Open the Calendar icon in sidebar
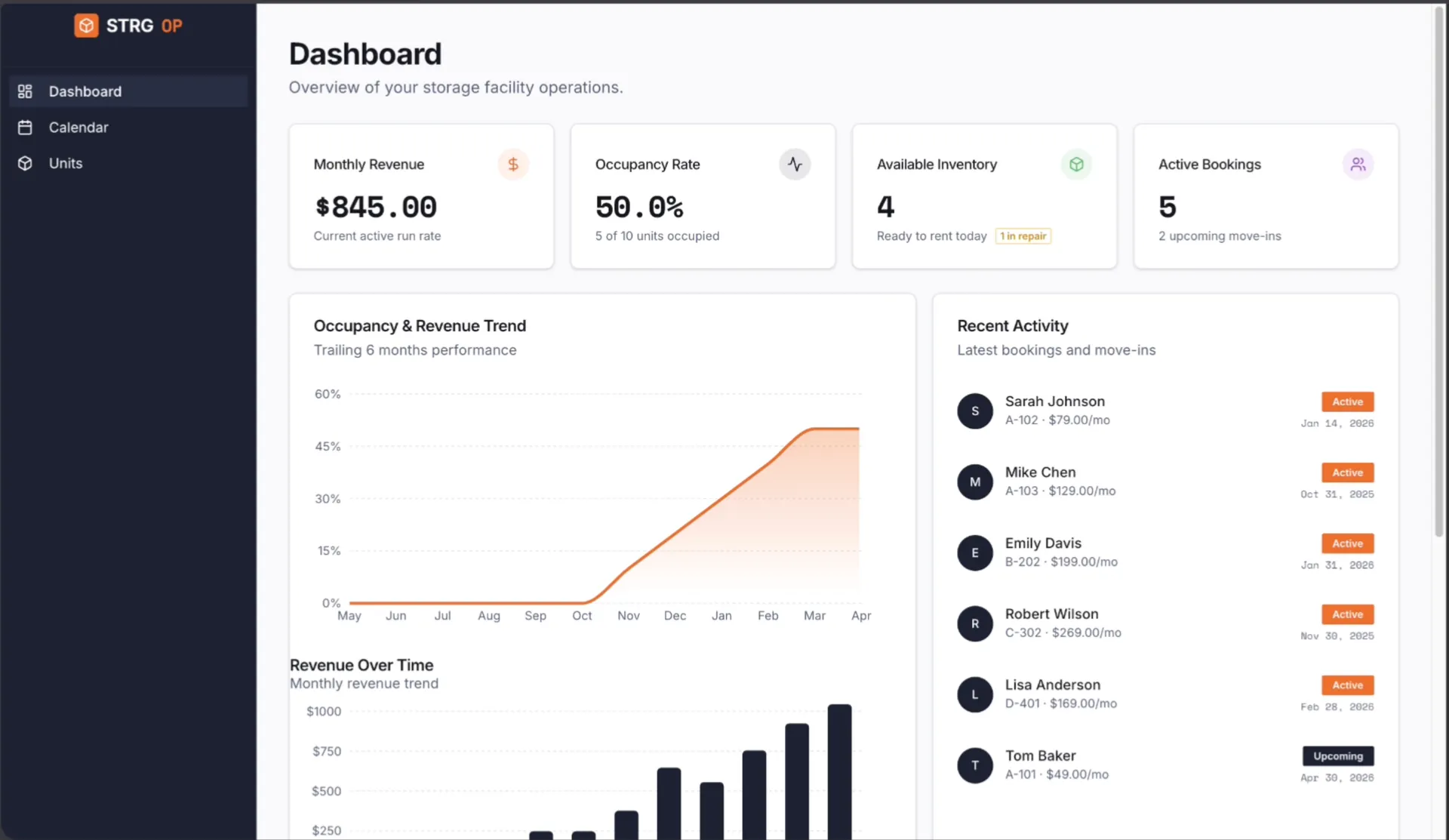Screen dimensions: 1449x840 click(26, 127)
